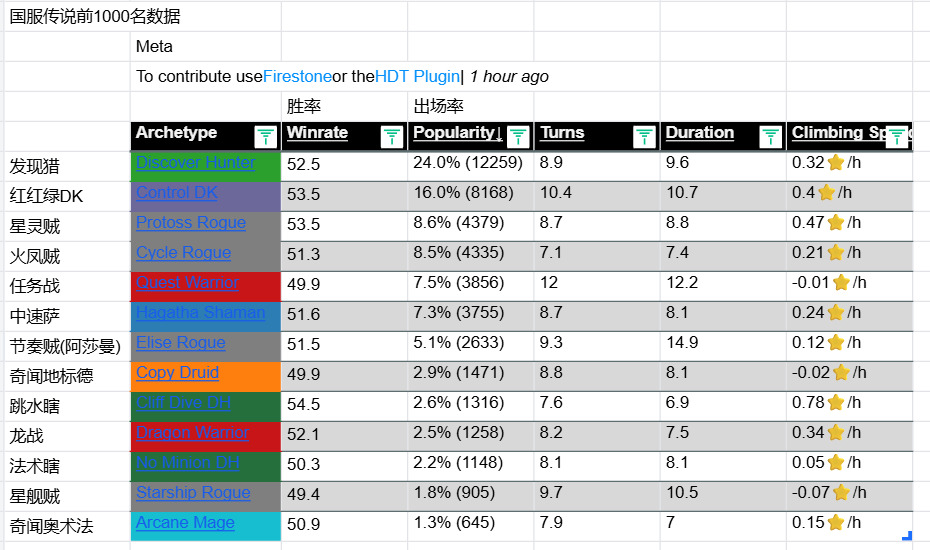Open the Discover Hunter archetype link
The image size is (930, 550).
(x=195, y=163)
